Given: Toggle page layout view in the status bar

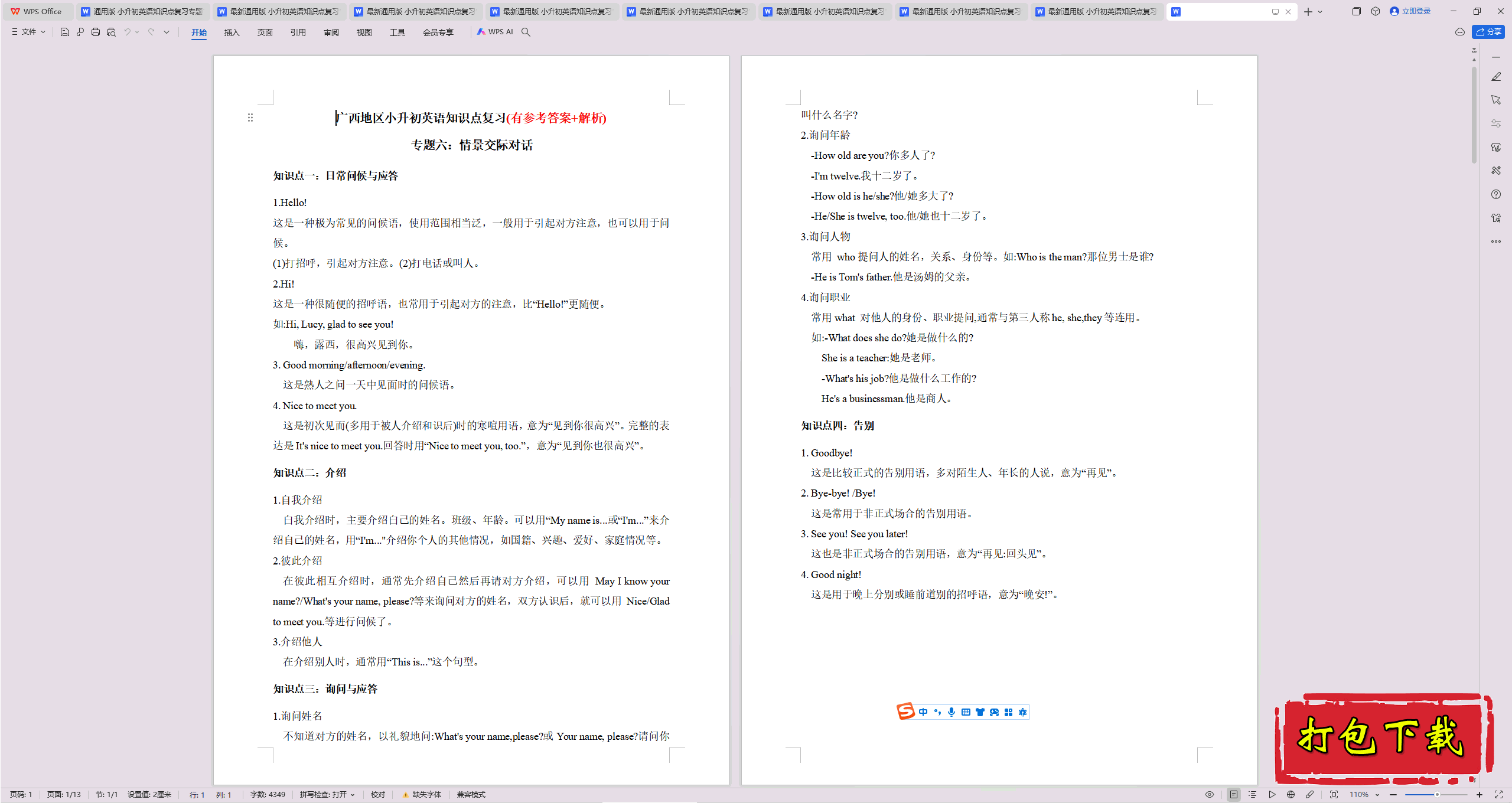Looking at the screenshot, I should pos(1233,795).
